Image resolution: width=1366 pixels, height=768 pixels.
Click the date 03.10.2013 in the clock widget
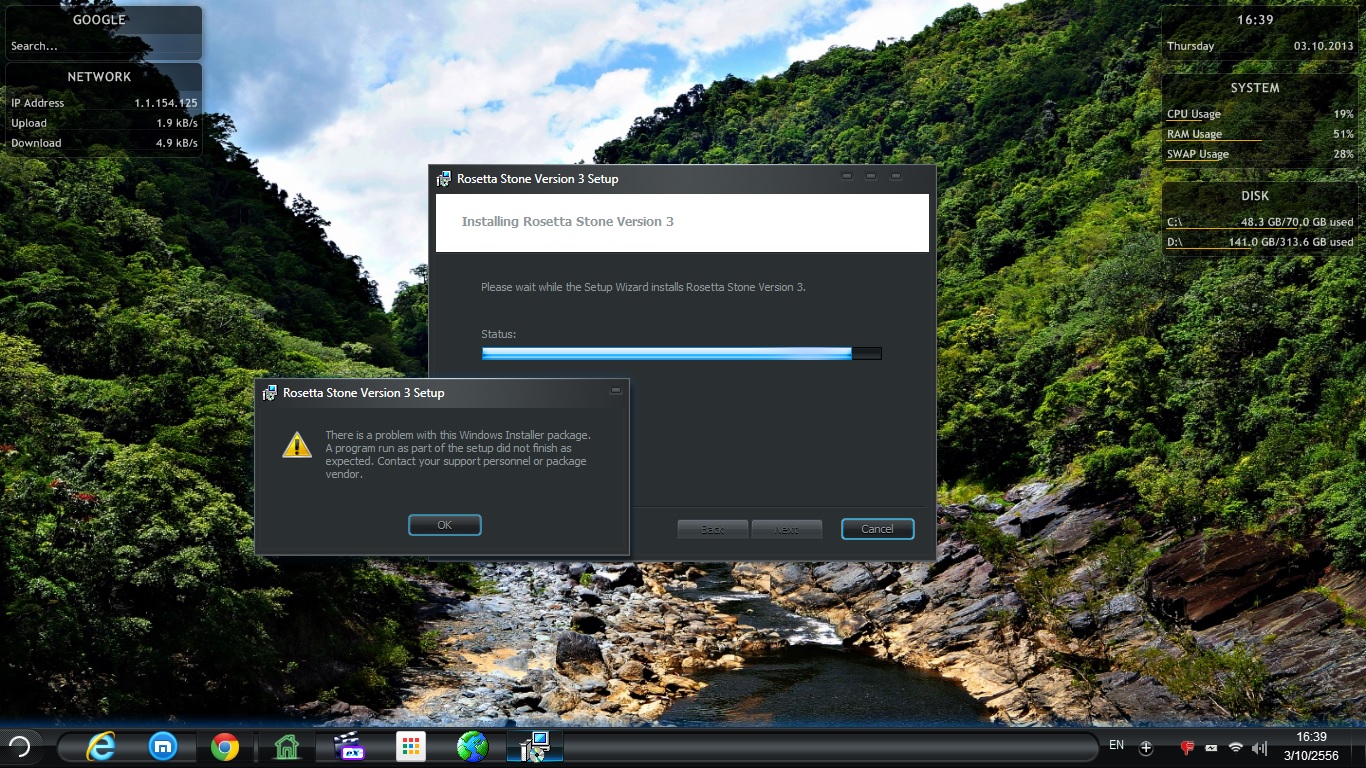pos(1323,46)
